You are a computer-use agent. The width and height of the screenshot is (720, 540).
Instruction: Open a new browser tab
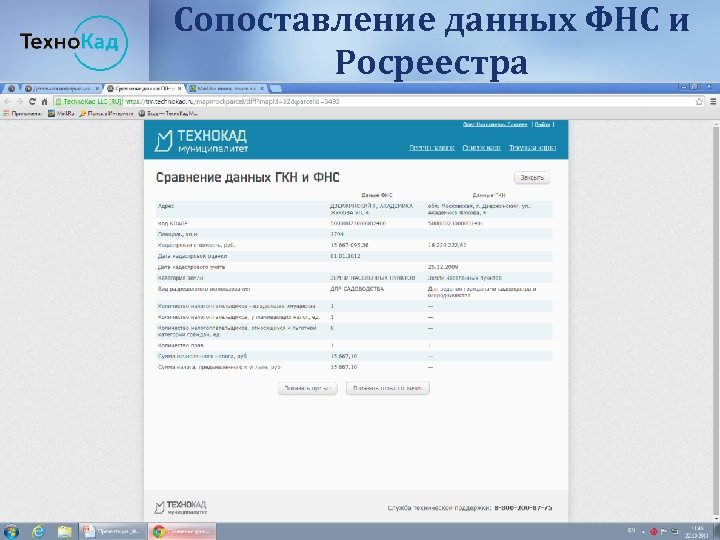[x=276, y=88]
